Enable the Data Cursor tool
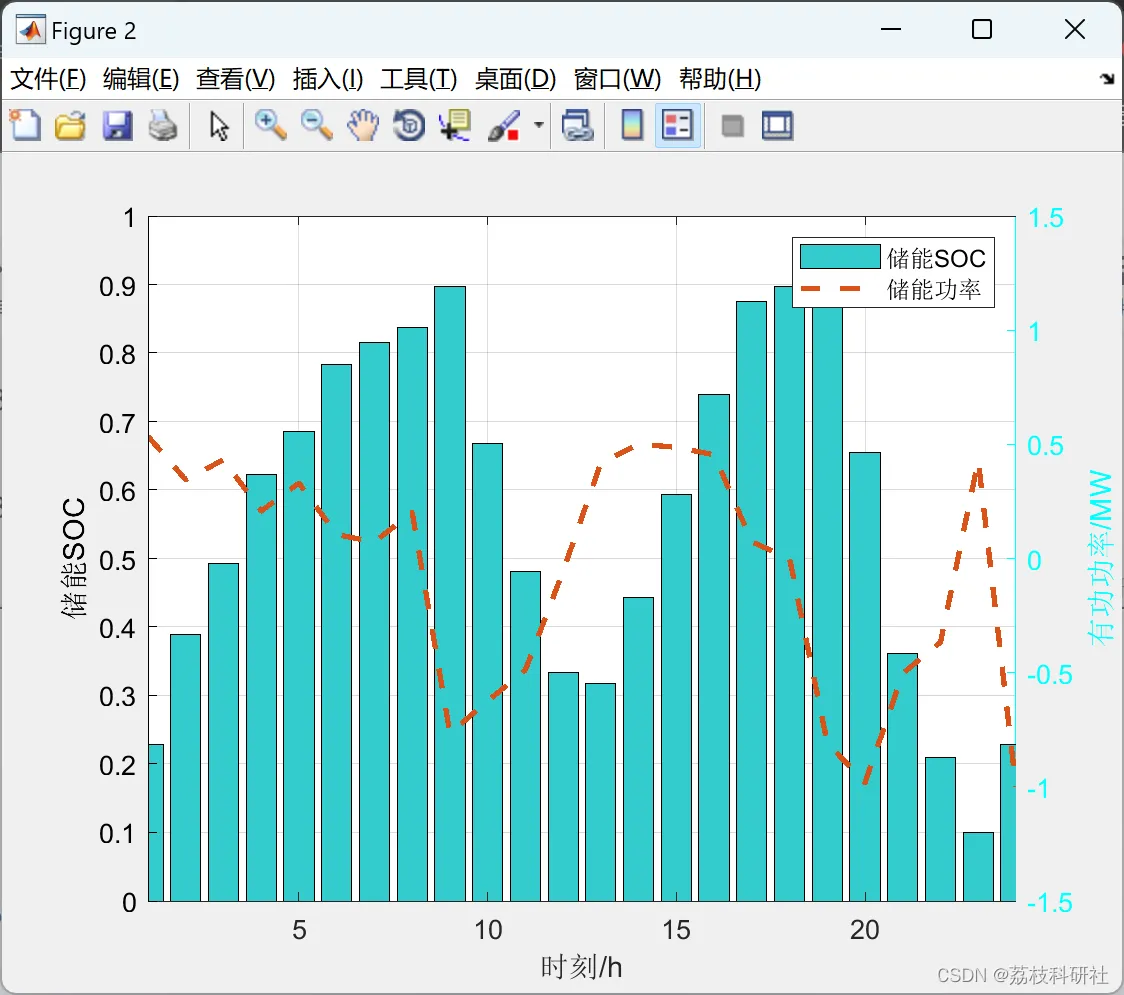This screenshot has width=1124, height=995. (455, 125)
